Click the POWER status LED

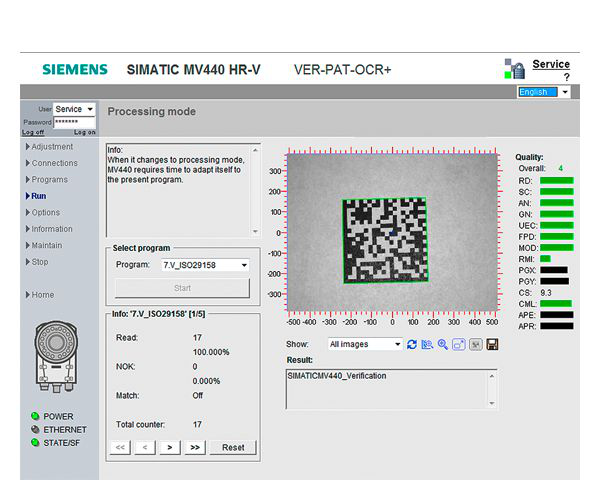click(x=35, y=416)
